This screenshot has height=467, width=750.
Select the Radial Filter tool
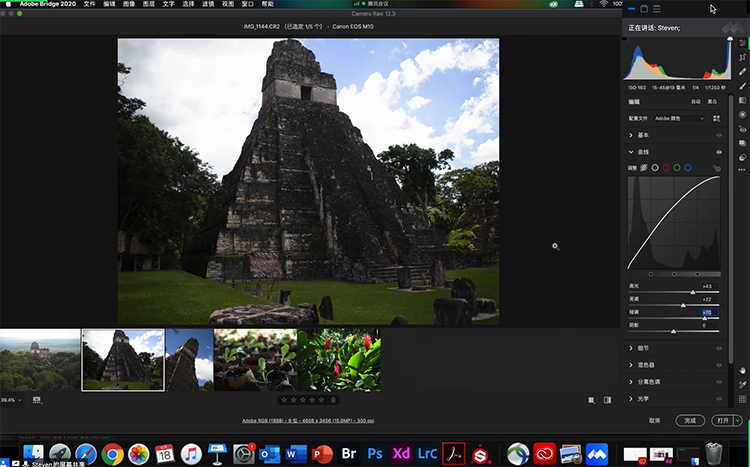[x=742, y=115]
